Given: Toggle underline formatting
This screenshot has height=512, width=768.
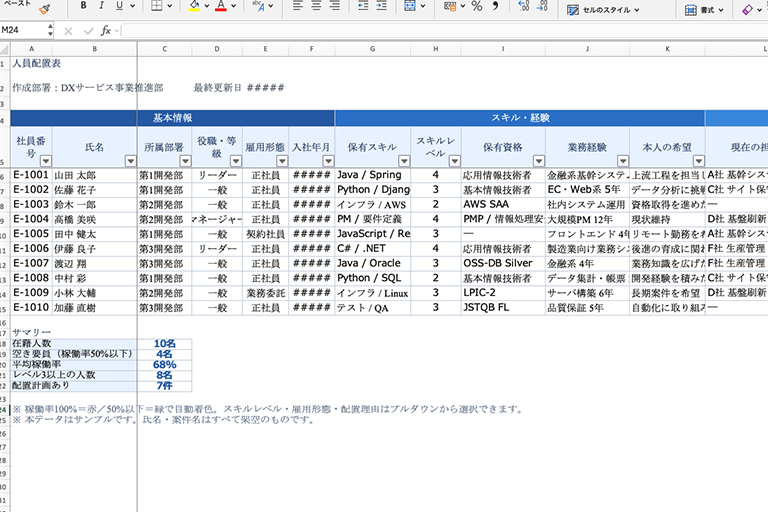Looking at the screenshot, I should (x=120, y=6).
